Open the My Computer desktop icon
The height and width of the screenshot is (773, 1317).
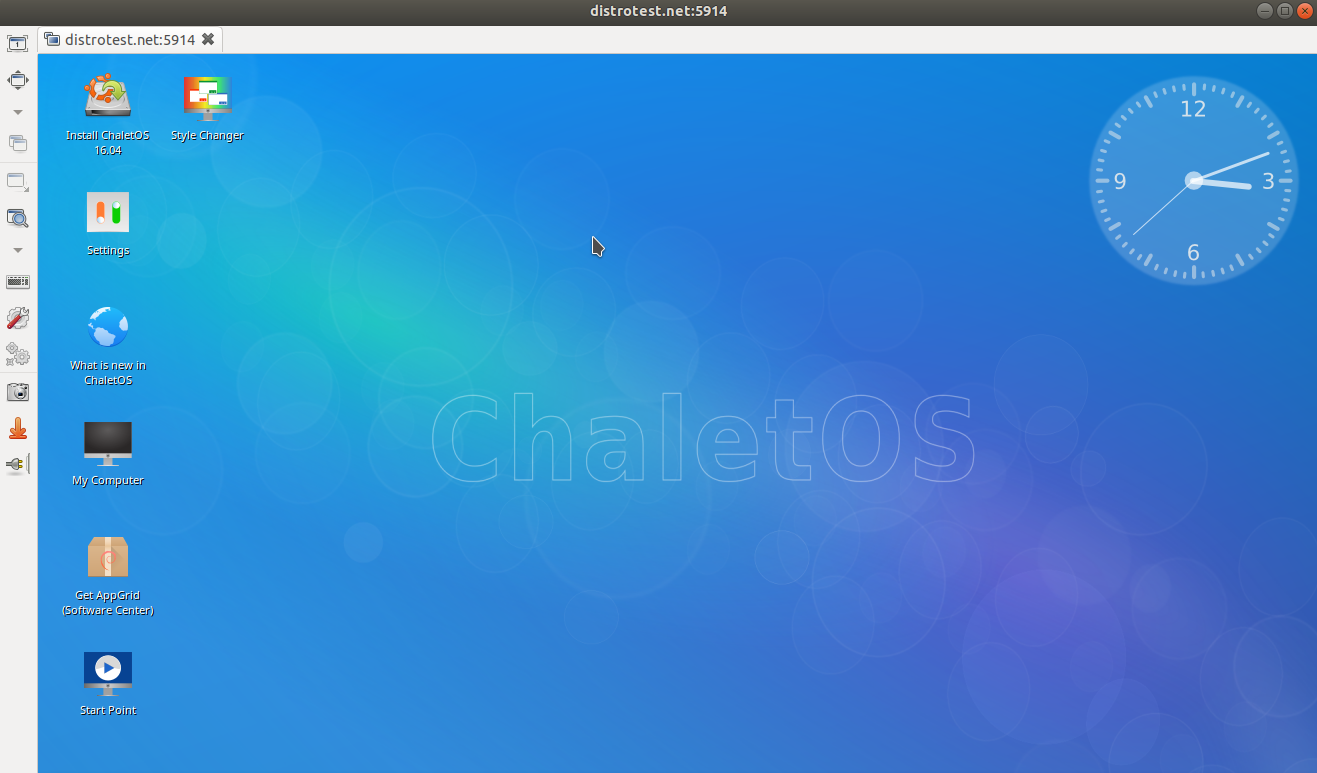tap(108, 453)
